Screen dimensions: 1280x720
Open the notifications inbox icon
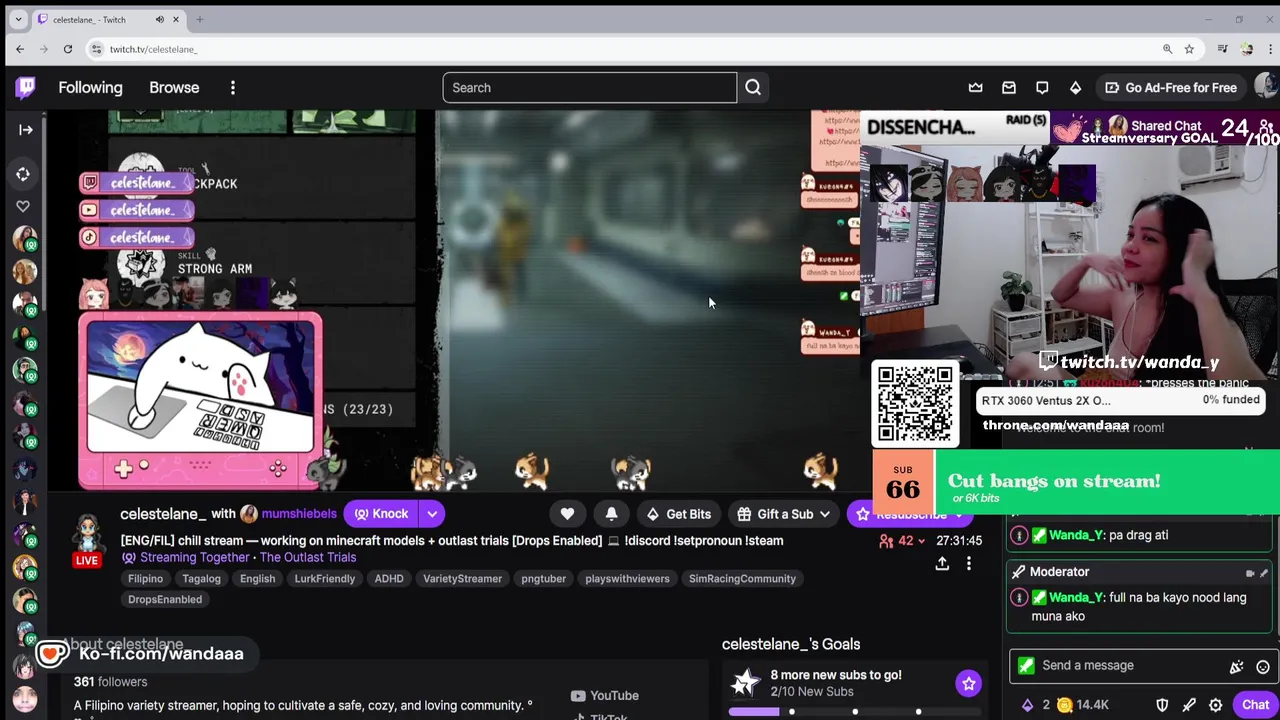(x=1009, y=88)
